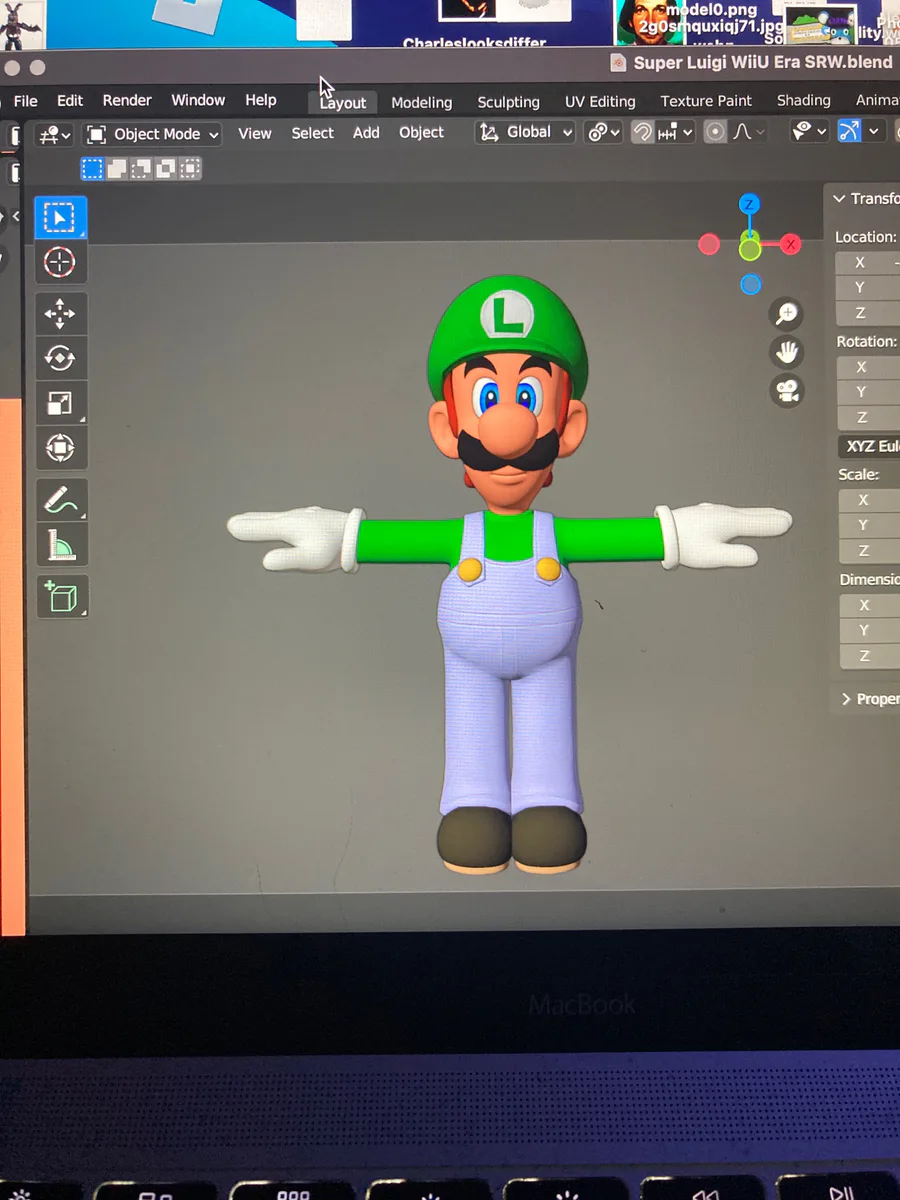Switch to the Sculpting workspace tab

(x=508, y=102)
